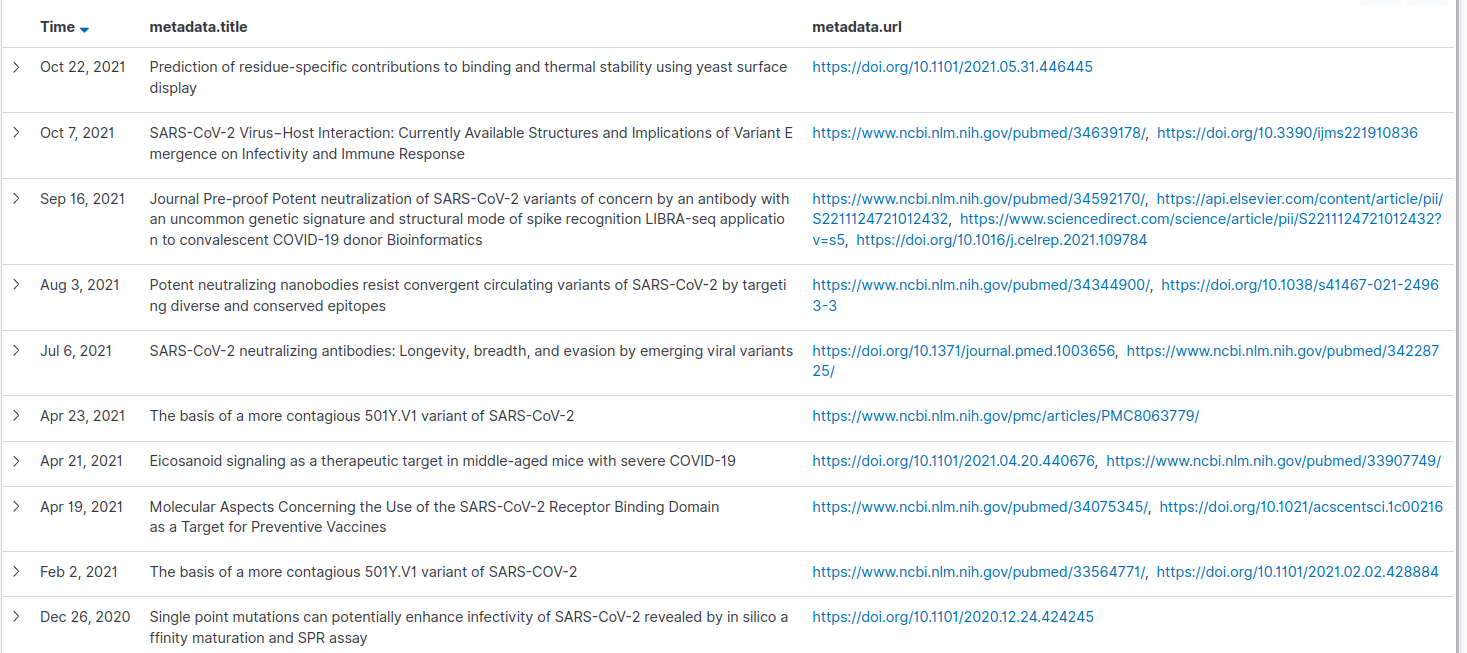Open PMC8063779 article link

pos(1005,416)
